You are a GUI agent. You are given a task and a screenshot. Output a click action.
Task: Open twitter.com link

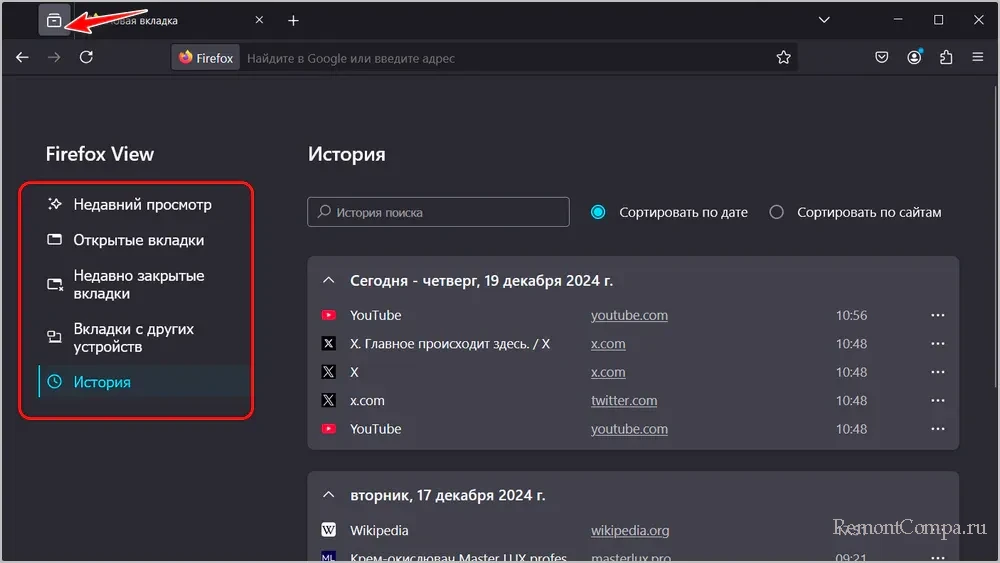pos(624,401)
